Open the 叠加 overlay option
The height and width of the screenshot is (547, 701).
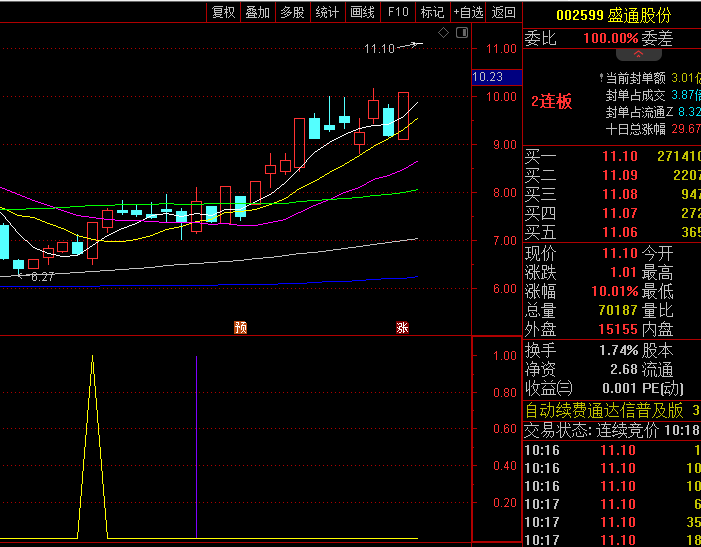tap(258, 12)
